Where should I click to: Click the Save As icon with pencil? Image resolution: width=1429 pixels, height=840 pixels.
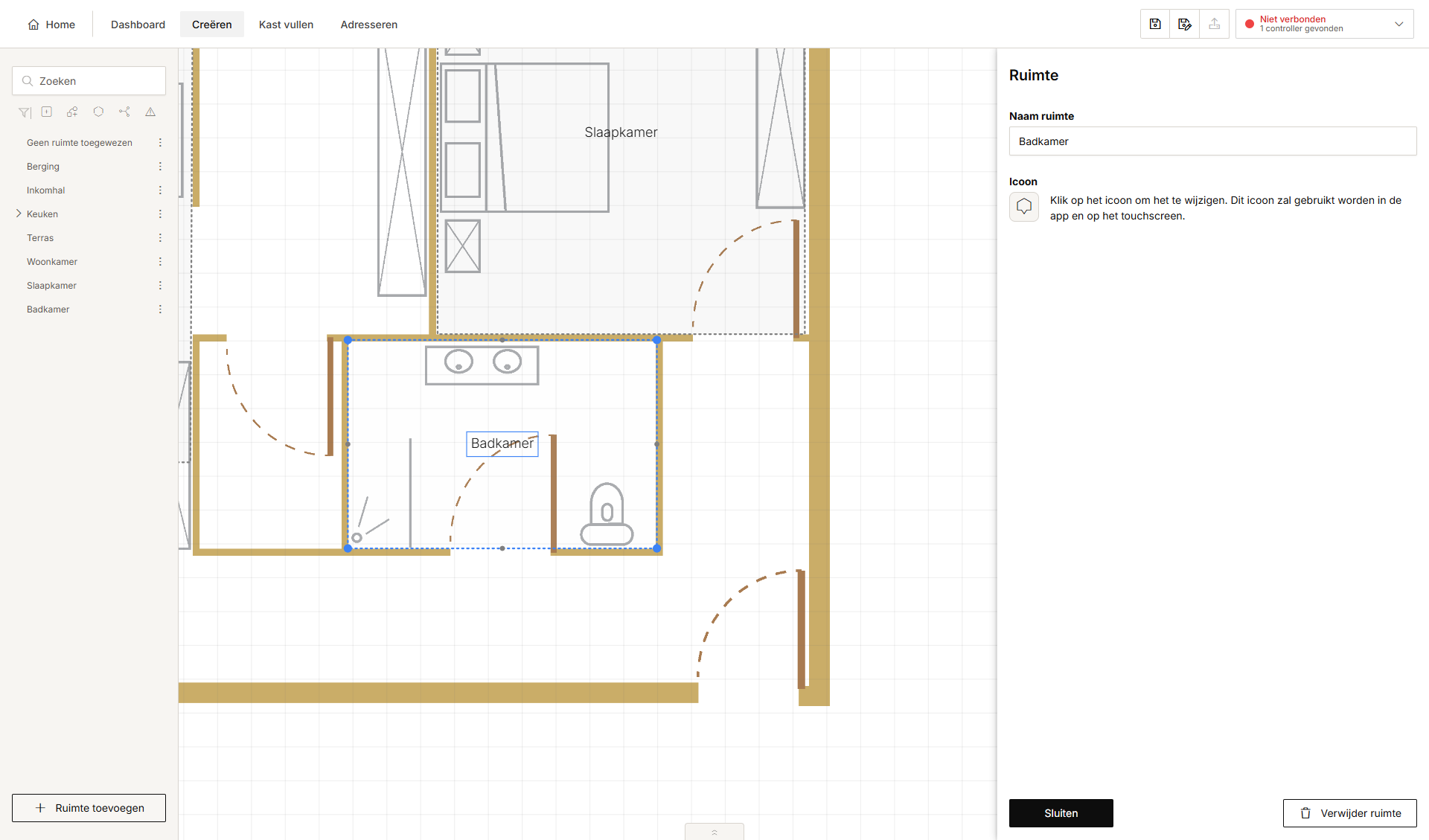[1185, 24]
